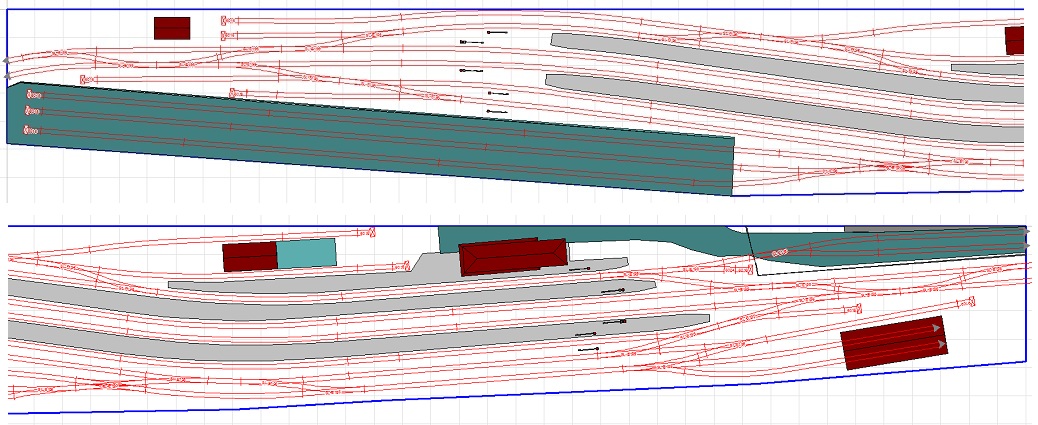The height and width of the screenshot is (425, 1038).
Task: Click the buffer stop on the topmost upper-plan siding
Action: coord(229,20)
